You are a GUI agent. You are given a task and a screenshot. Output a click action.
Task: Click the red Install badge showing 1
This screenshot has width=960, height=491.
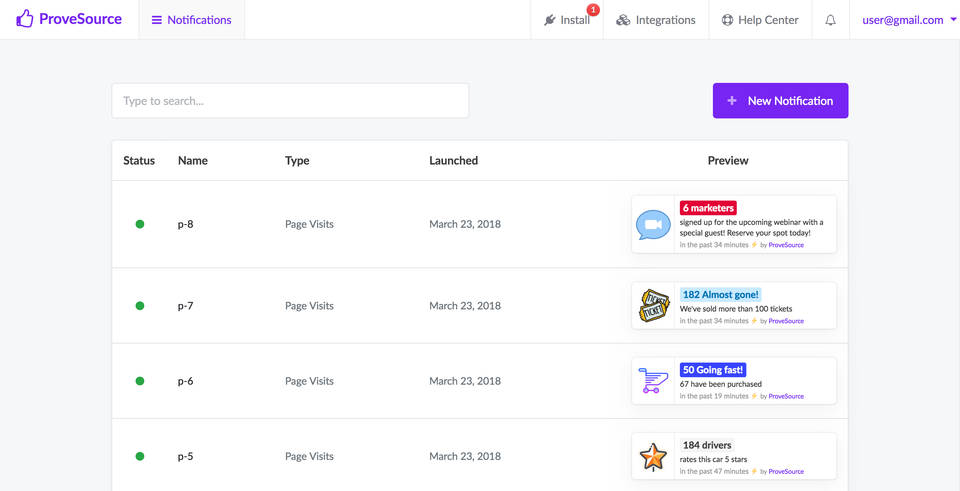[x=593, y=10]
